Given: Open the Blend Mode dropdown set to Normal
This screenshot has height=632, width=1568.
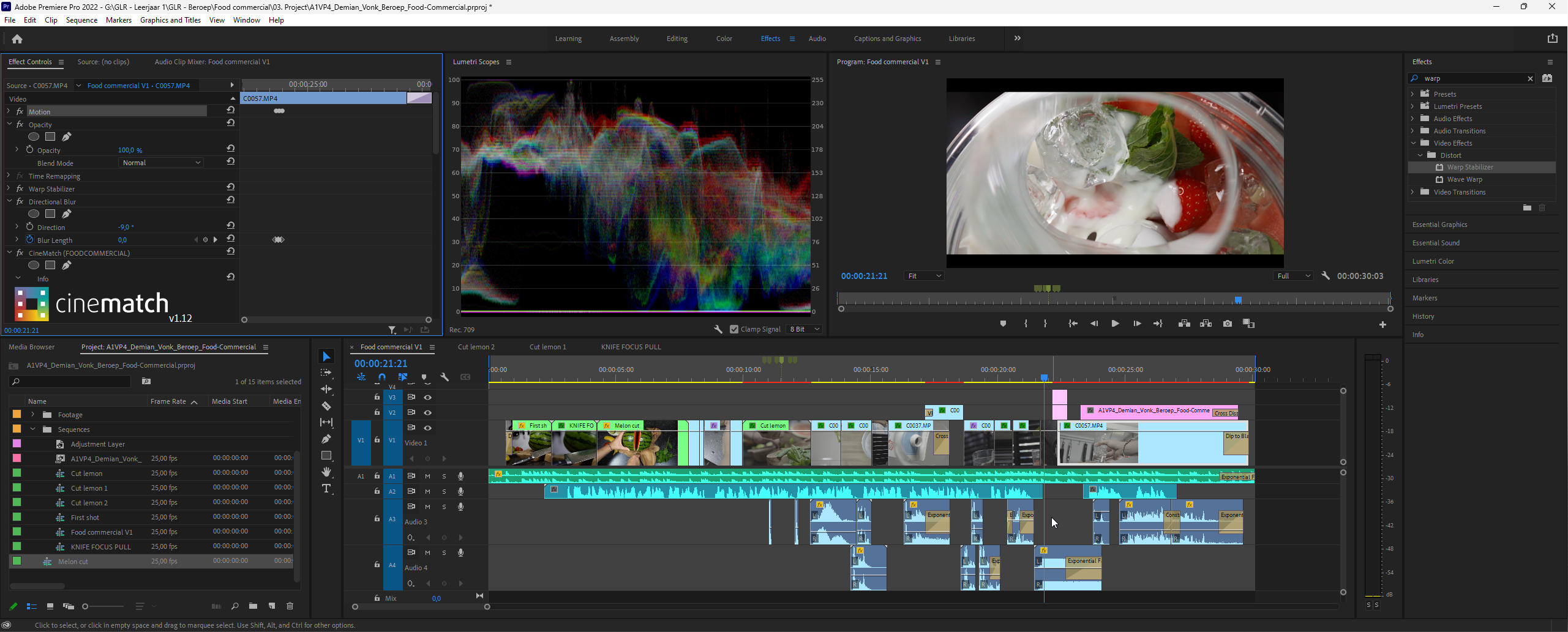Looking at the screenshot, I should tap(160, 163).
